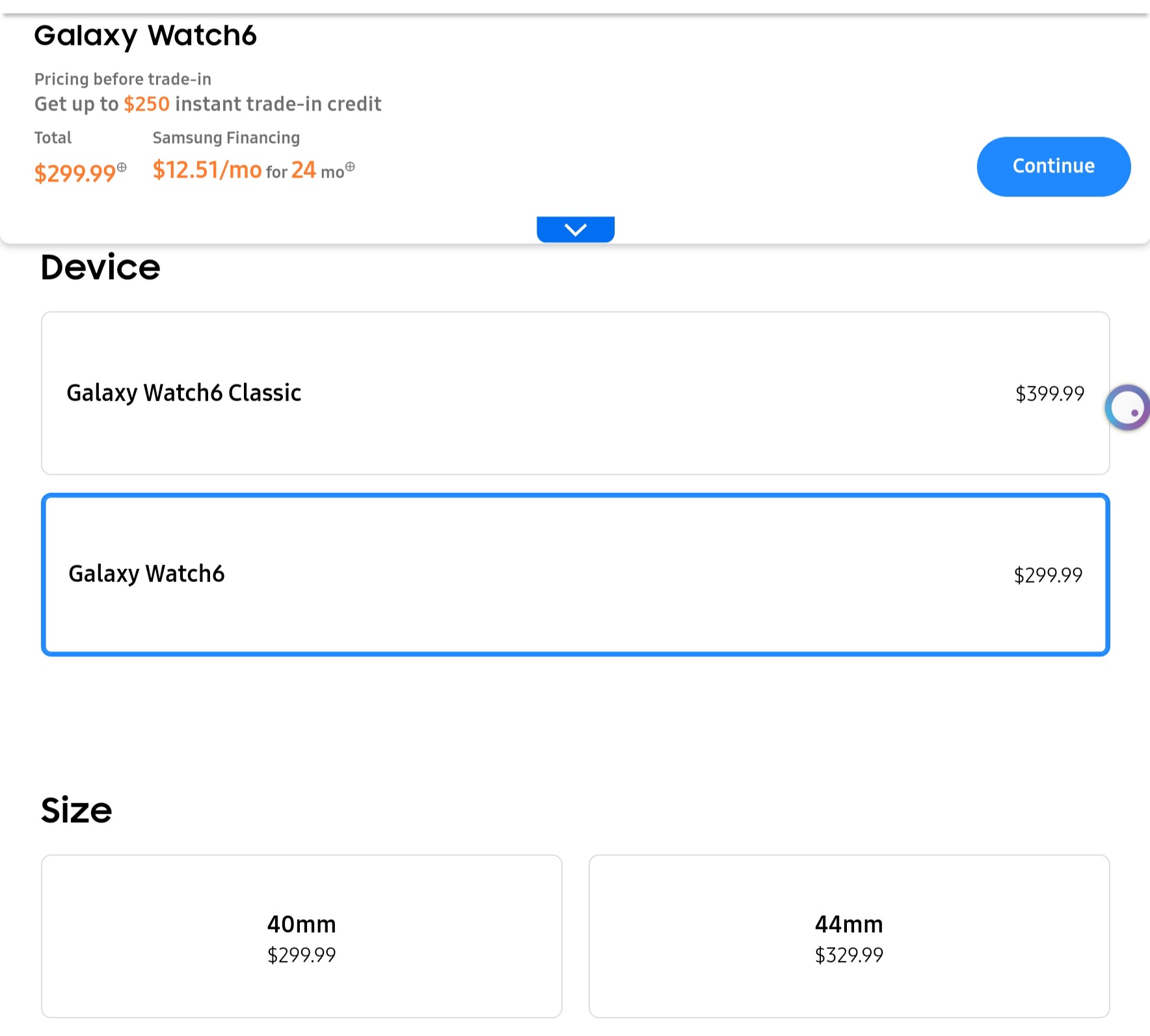Image resolution: width=1150 pixels, height=1036 pixels.
Task: Expand the pricing summary with blue chevron
Action: 575,230
